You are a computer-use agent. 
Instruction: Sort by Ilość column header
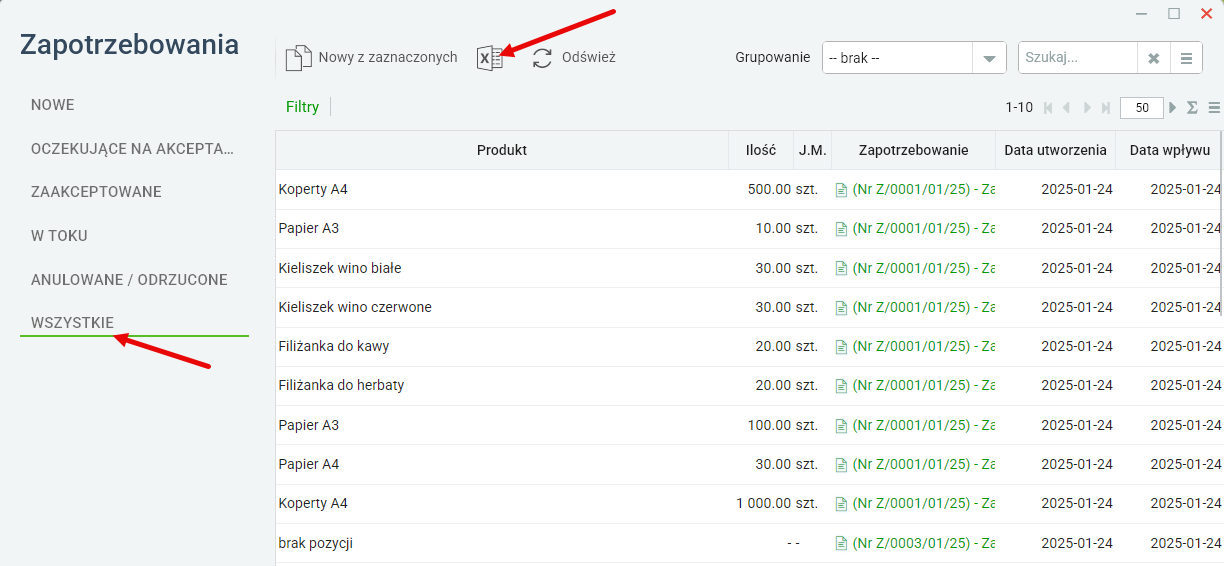[761, 150]
